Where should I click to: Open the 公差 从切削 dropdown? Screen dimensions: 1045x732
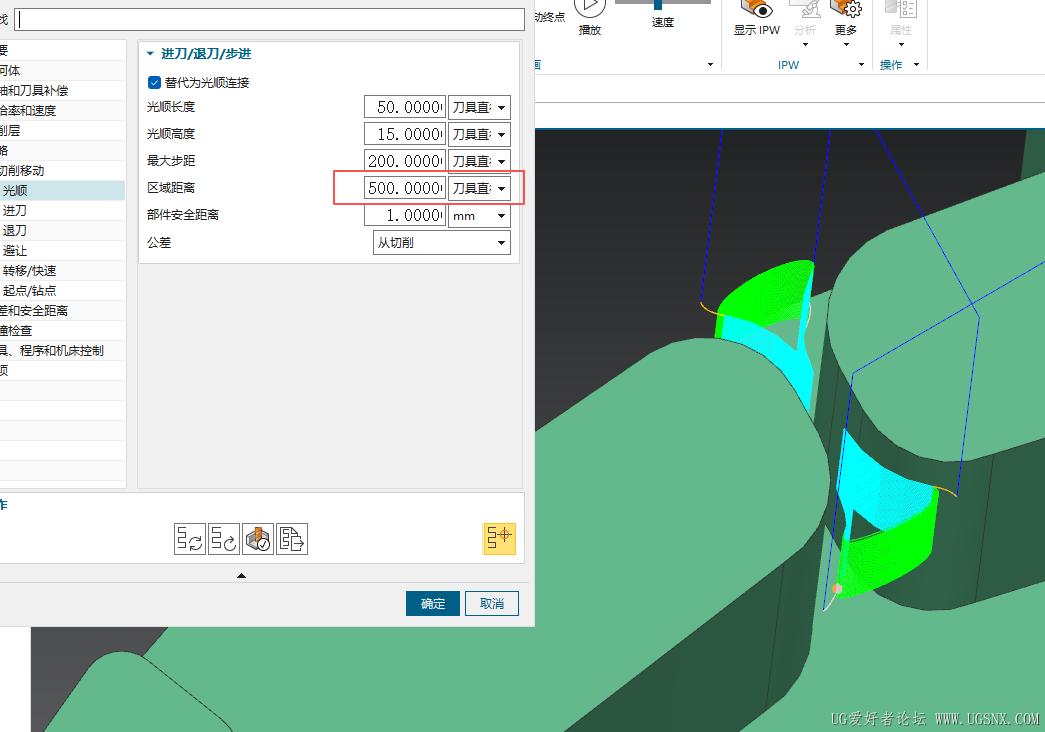point(442,243)
